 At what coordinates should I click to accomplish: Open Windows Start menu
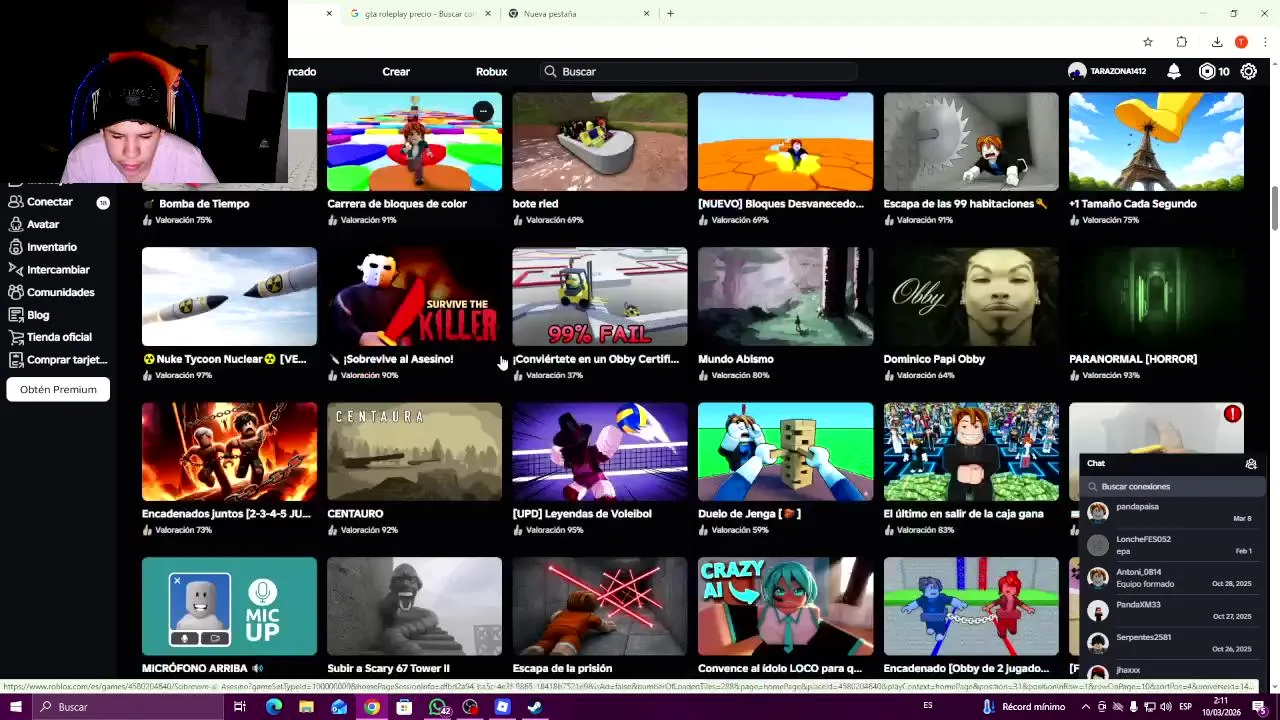[x=15, y=707]
